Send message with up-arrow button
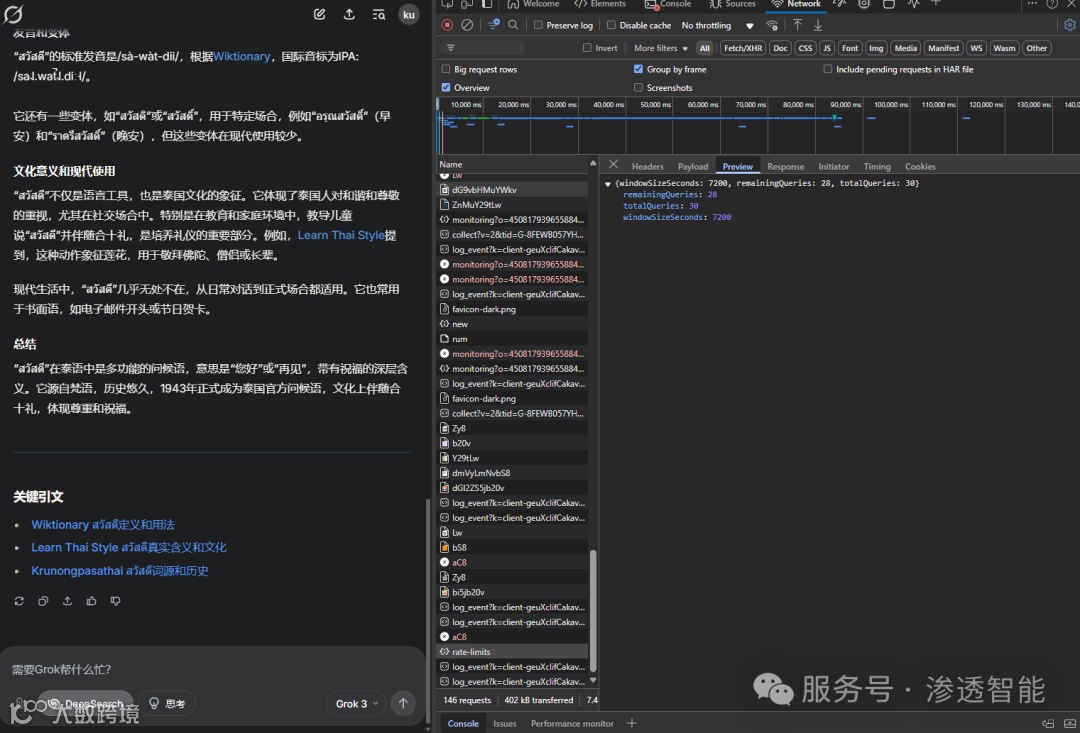1080x733 pixels. click(403, 703)
